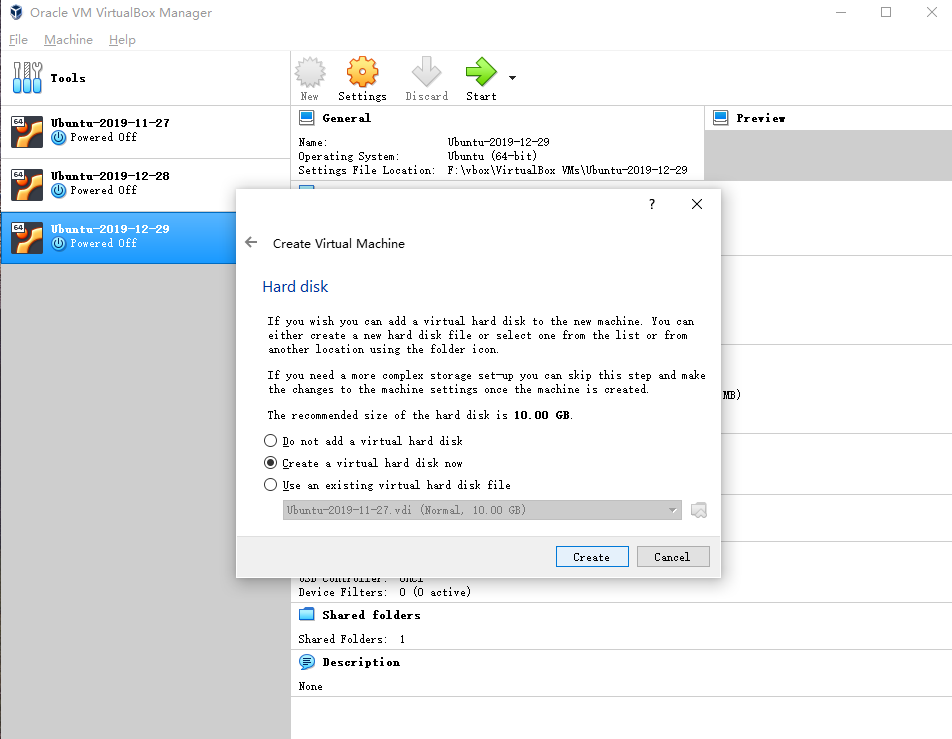Select Use an existing virtual hard disk file
The height and width of the screenshot is (739, 952).
tap(387, 485)
